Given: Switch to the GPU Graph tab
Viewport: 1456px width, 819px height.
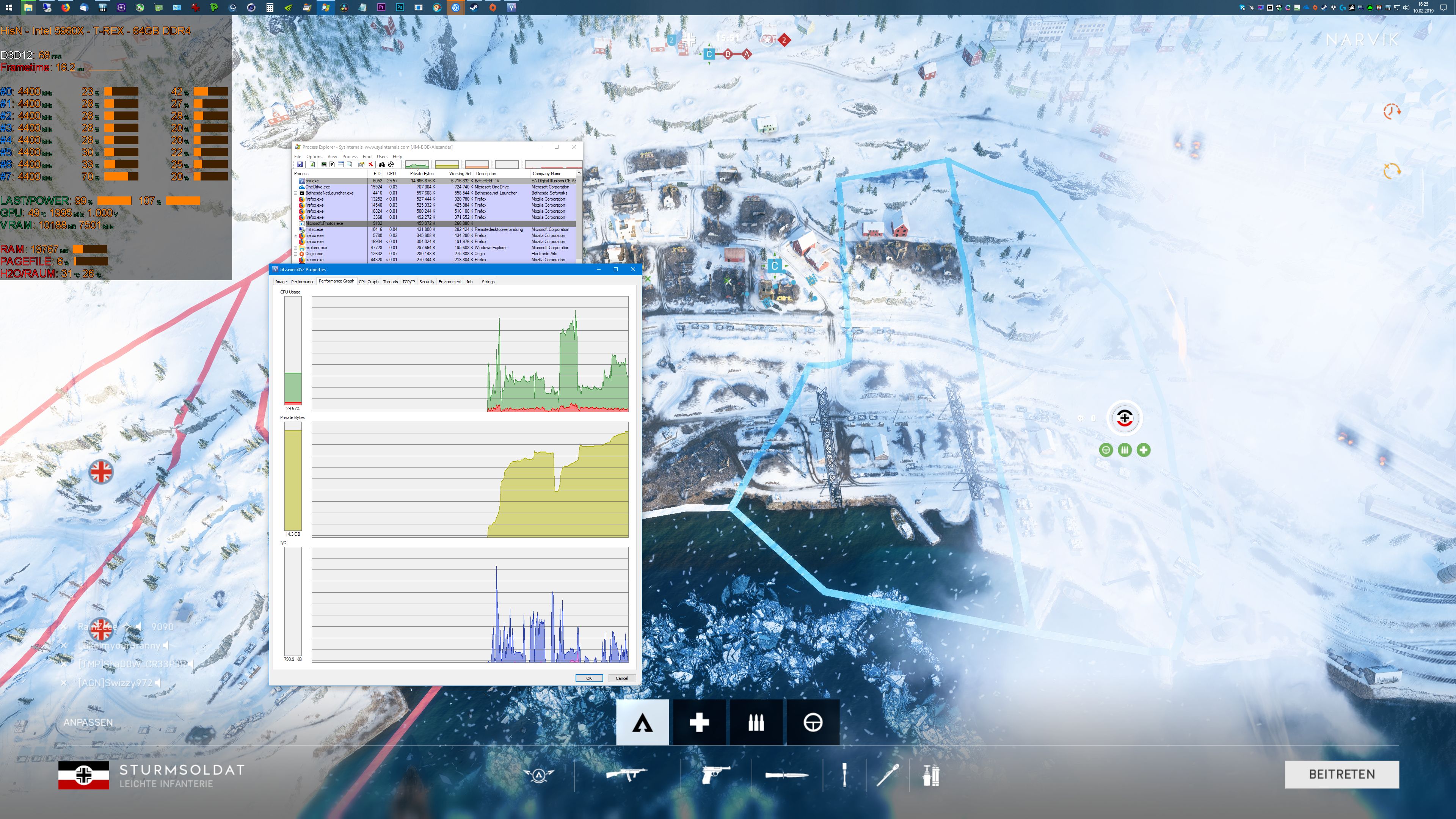Looking at the screenshot, I should [x=368, y=281].
